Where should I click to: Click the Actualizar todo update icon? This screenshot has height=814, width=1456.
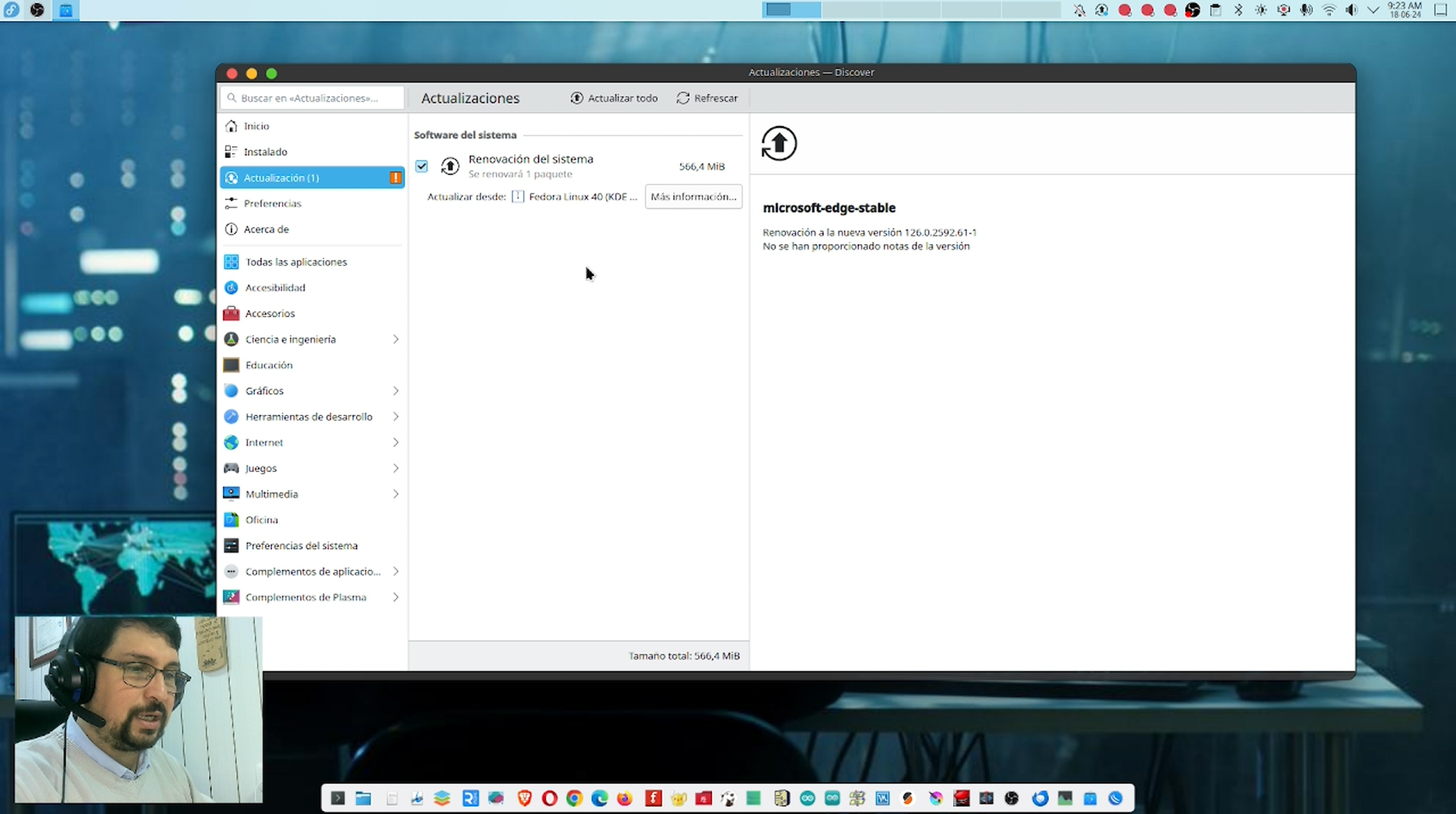click(577, 98)
